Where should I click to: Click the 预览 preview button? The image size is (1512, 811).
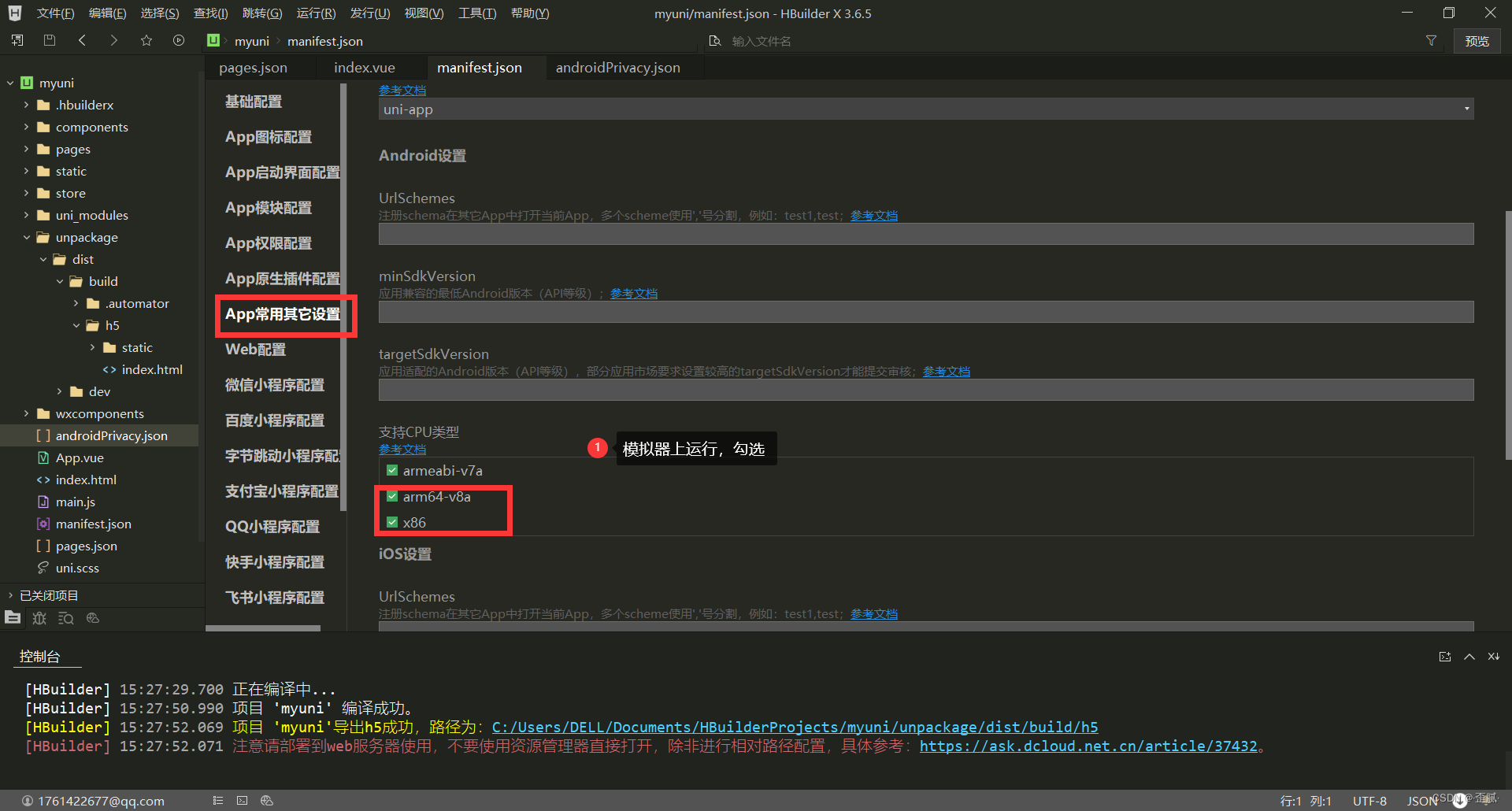pos(1477,41)
